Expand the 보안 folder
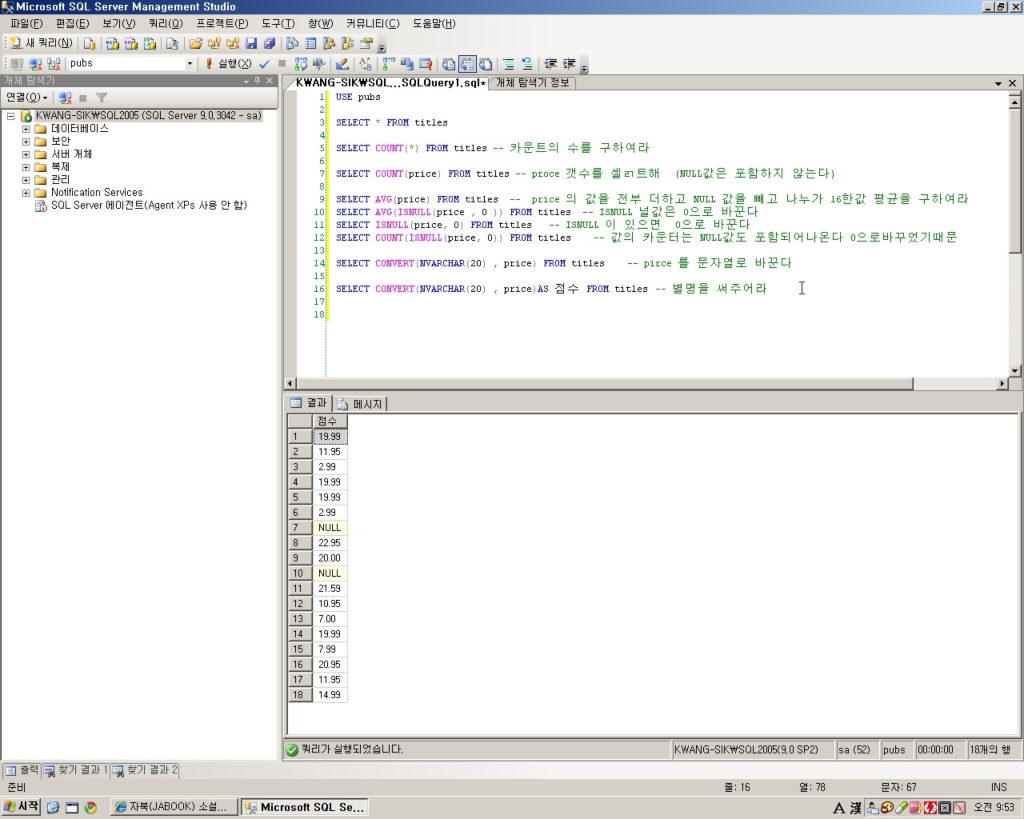The height and width of the screenshot is (819, 1024). coord(25,142)
